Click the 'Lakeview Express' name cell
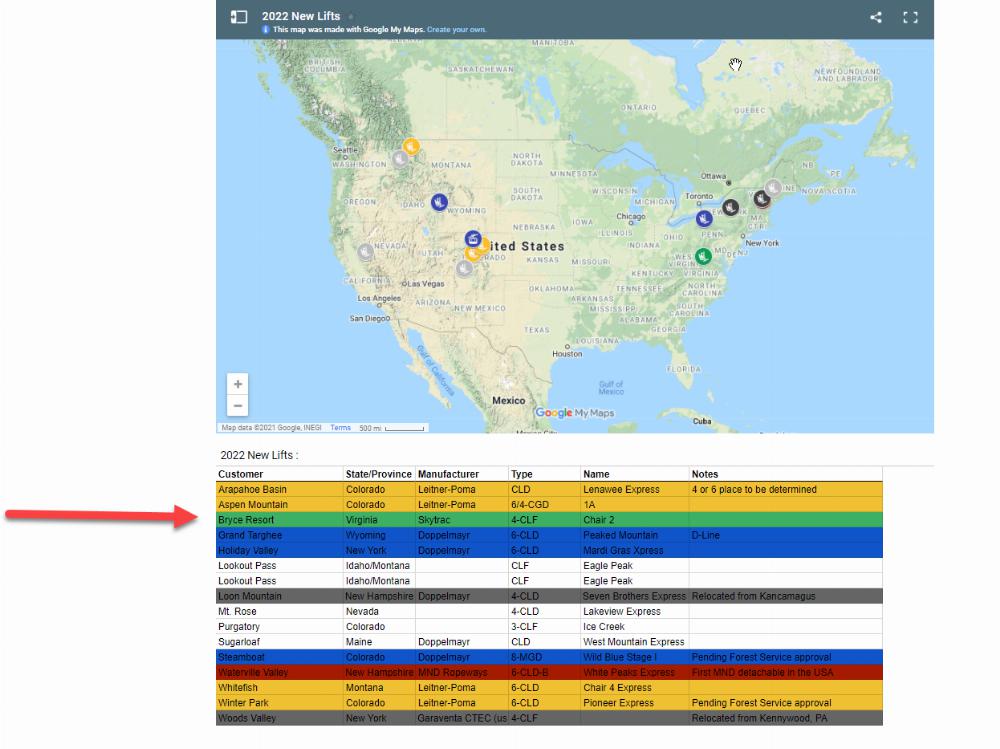This screenshot has height=749, width=1000. [x=635, y=611]
